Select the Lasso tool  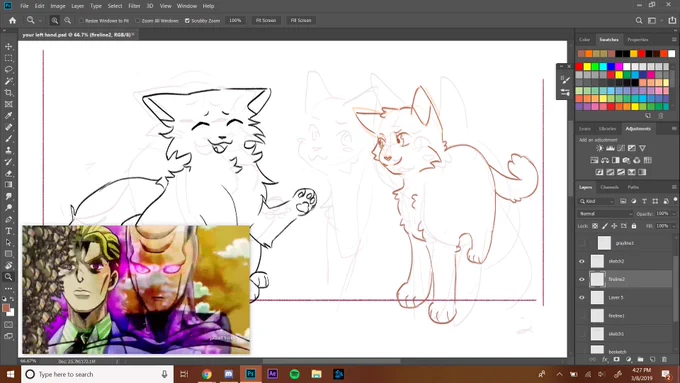coord(8,69)
